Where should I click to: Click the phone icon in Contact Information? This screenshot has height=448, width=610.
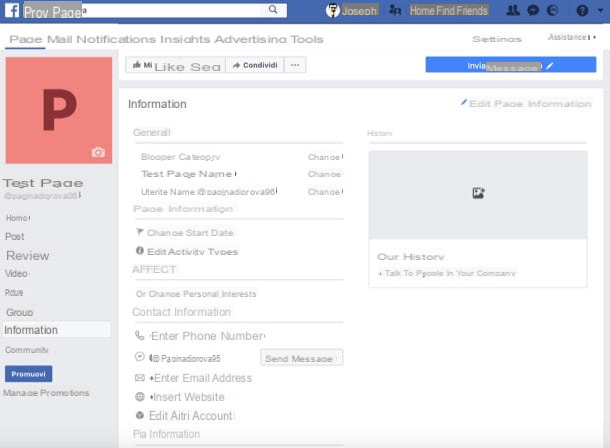coord(139,335)
